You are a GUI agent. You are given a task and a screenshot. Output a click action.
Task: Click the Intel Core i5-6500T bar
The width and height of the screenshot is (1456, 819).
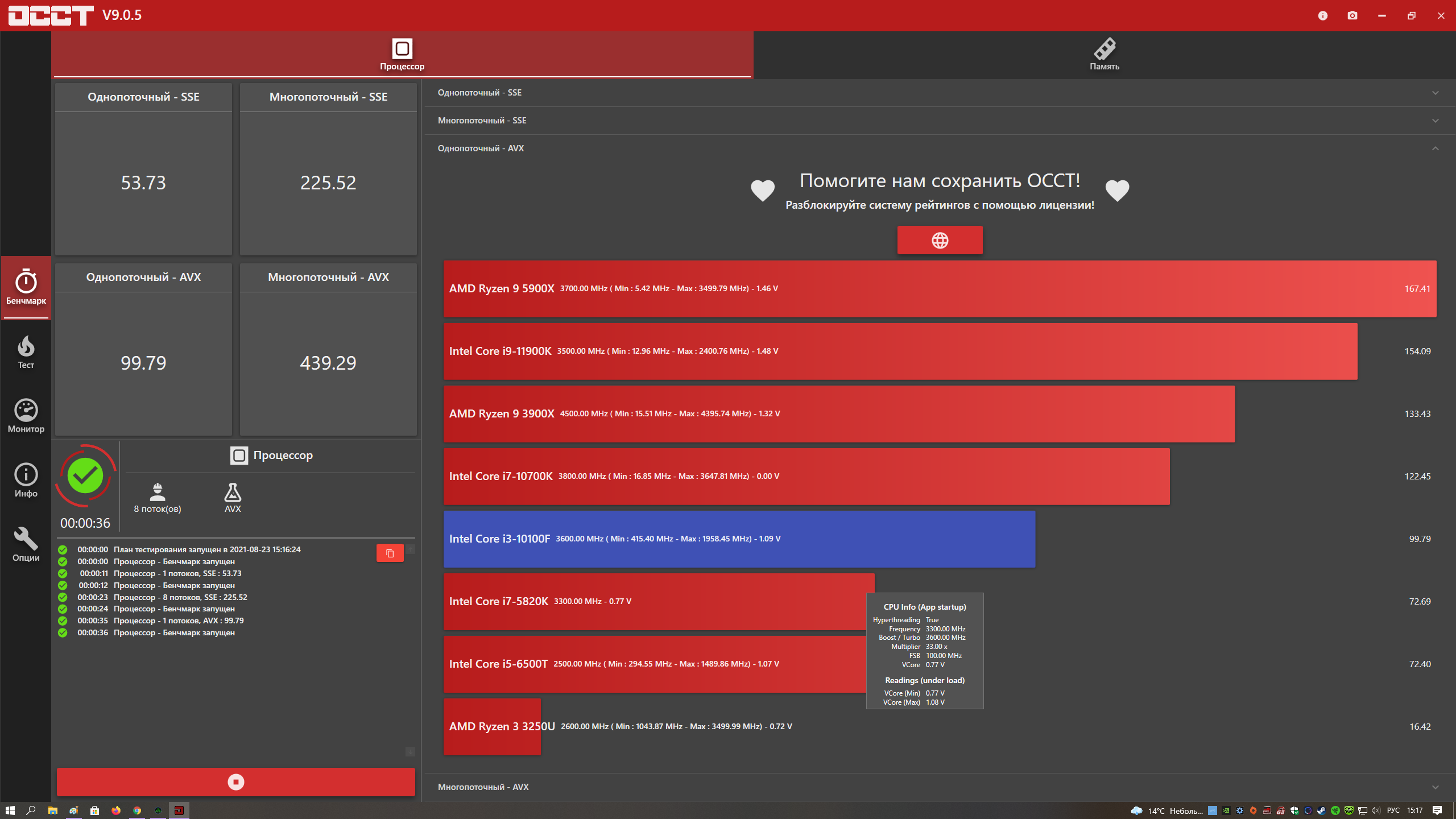pos(654,664)
